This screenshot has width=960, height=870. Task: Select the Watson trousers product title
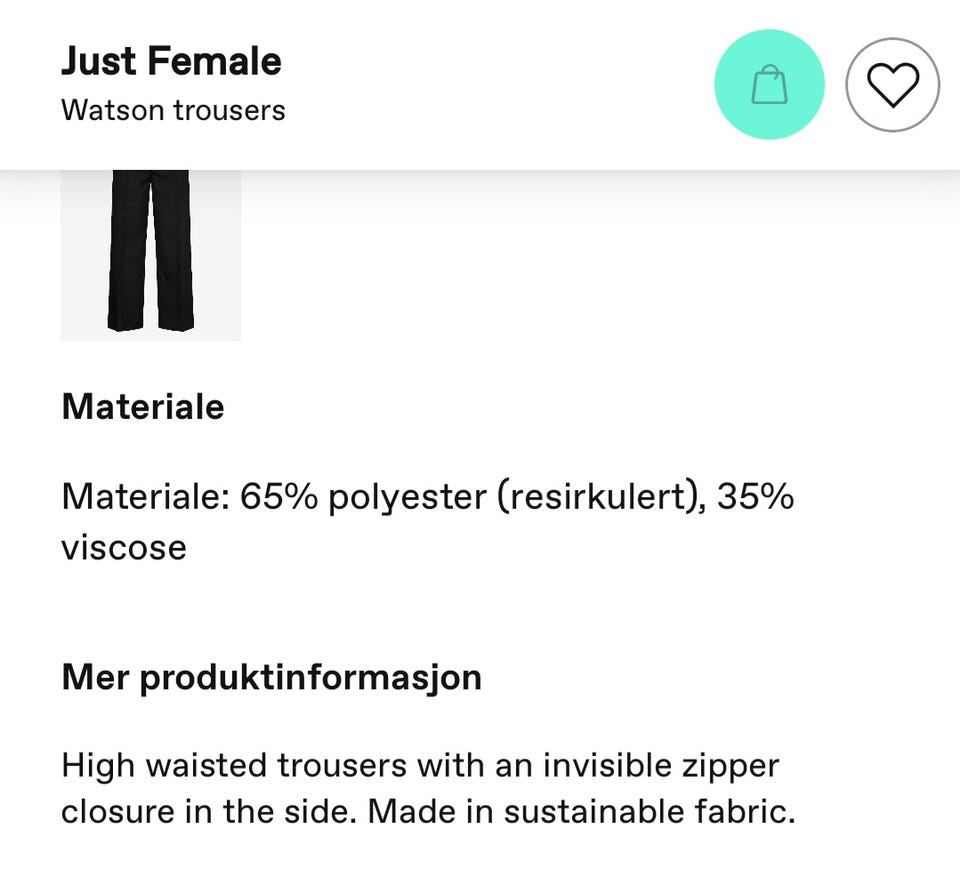(173, 111)
